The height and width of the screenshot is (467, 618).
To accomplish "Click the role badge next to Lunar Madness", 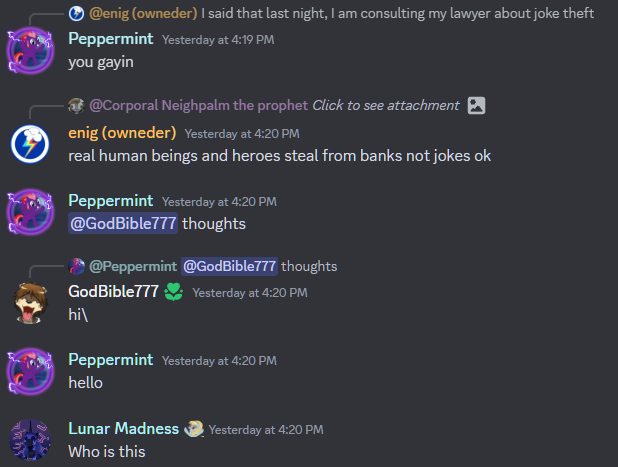I will [194, 429].
